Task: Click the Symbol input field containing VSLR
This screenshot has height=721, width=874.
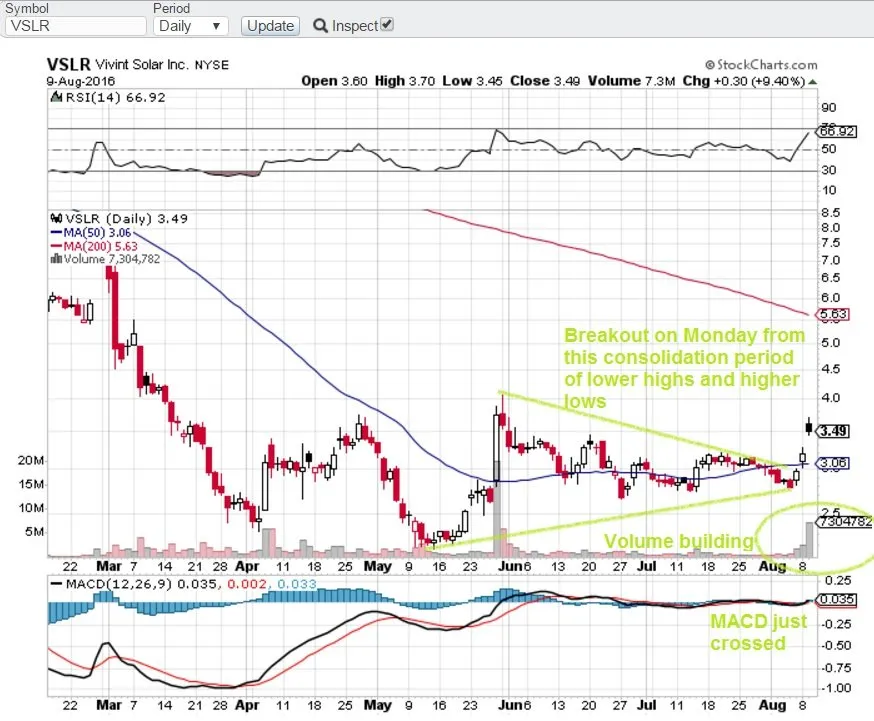Action: click(x=76, y=26)
